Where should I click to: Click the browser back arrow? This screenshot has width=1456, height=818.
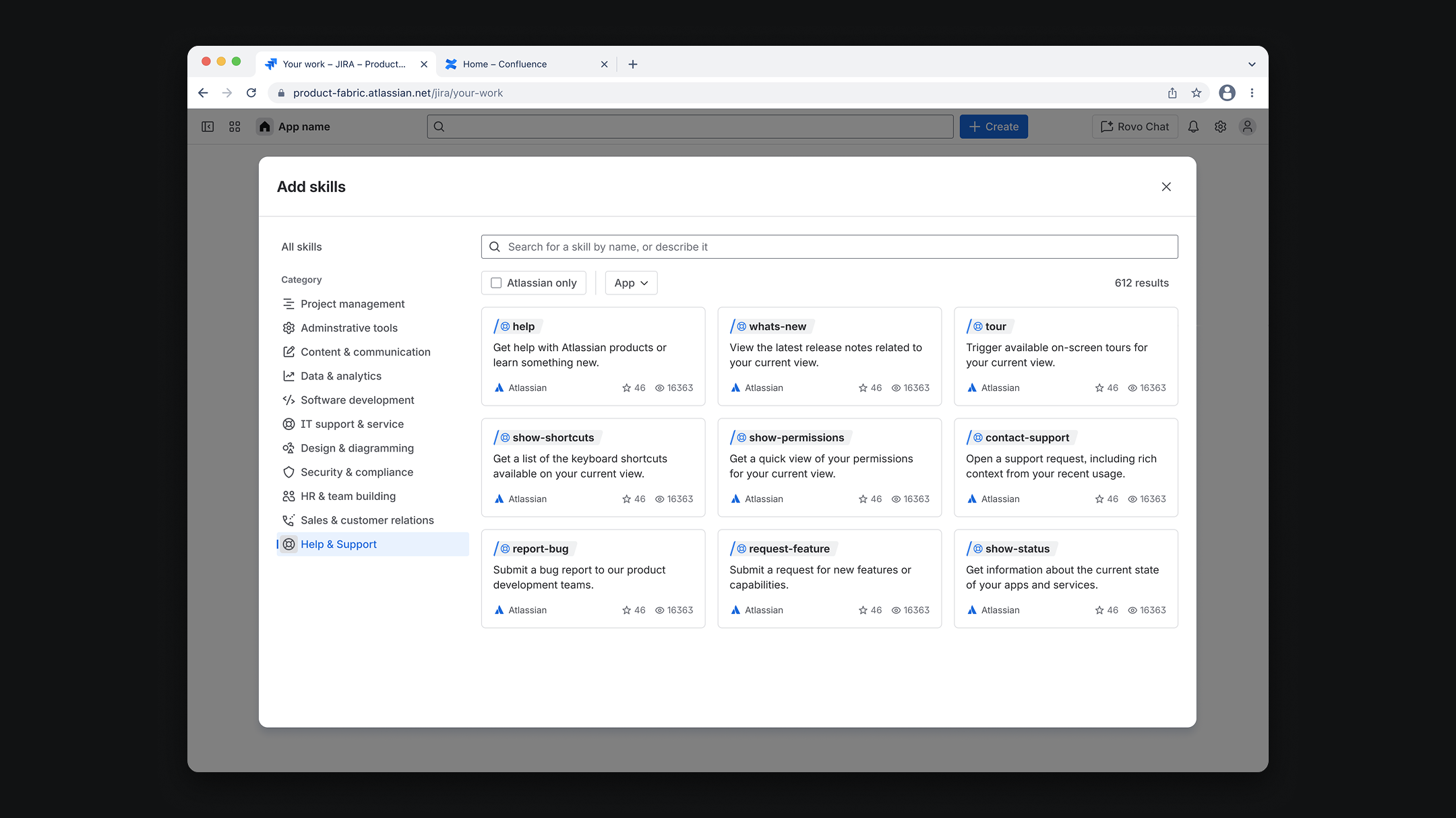pos(203,93)
